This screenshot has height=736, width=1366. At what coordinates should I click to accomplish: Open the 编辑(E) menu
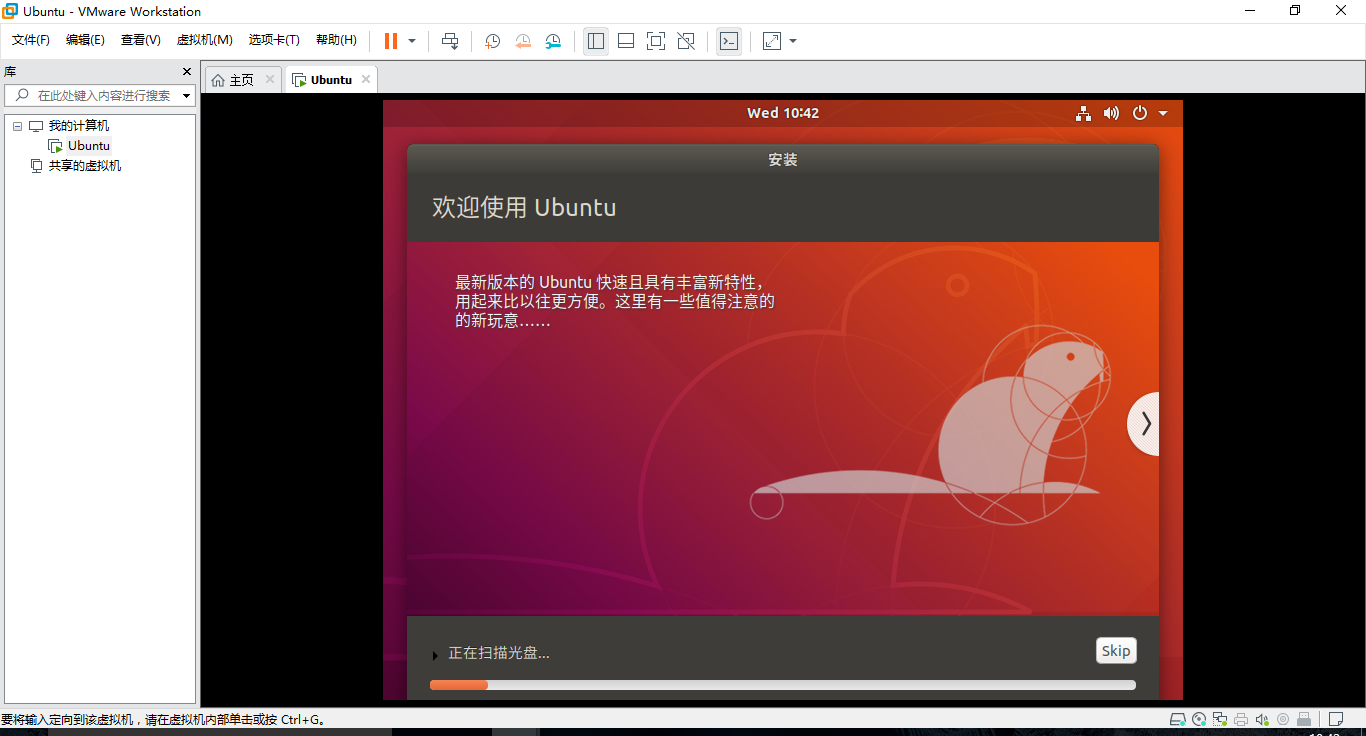click(x=85, y=40)
